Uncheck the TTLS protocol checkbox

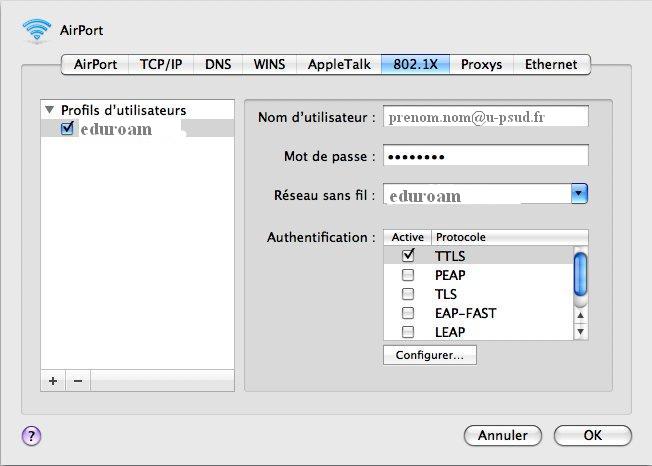408,255
